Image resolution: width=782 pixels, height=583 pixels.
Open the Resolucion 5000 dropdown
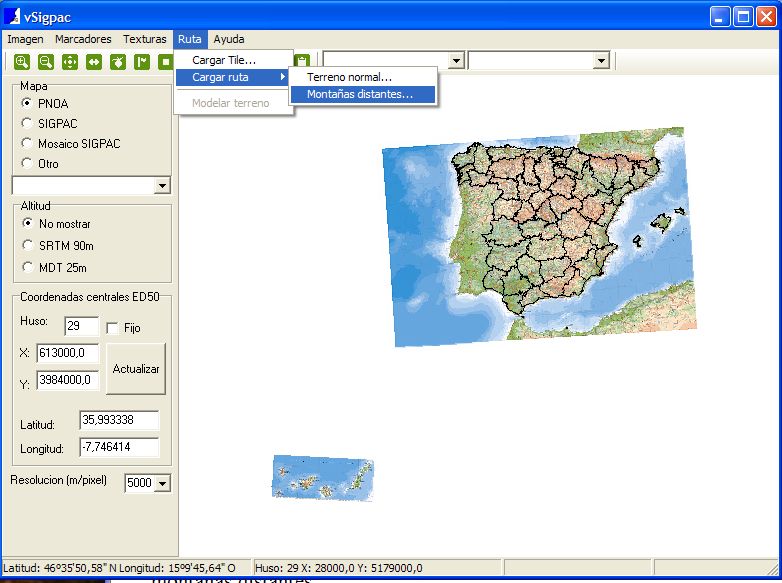162,484
